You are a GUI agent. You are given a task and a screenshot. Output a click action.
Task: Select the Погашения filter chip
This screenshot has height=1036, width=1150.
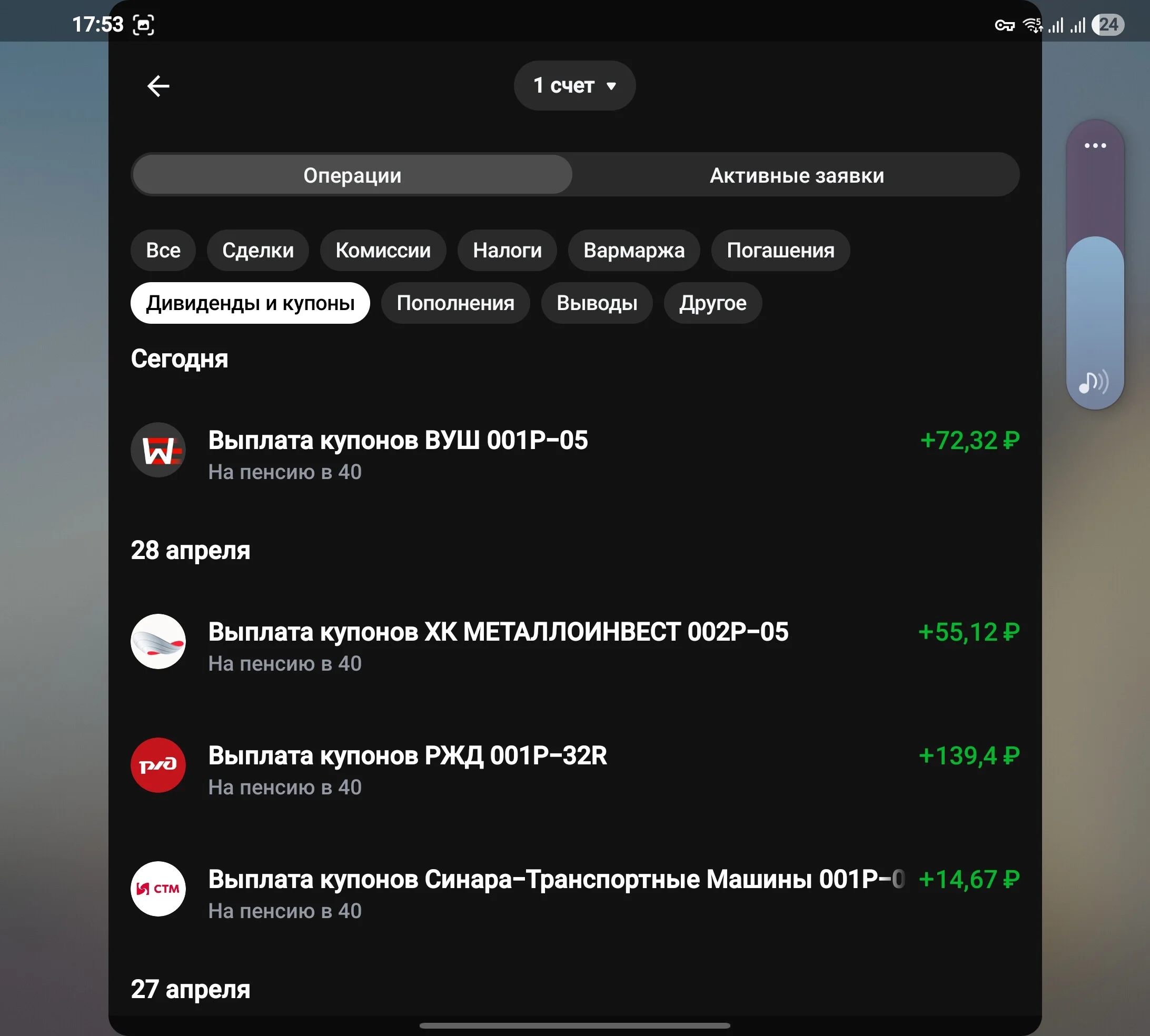780,250
